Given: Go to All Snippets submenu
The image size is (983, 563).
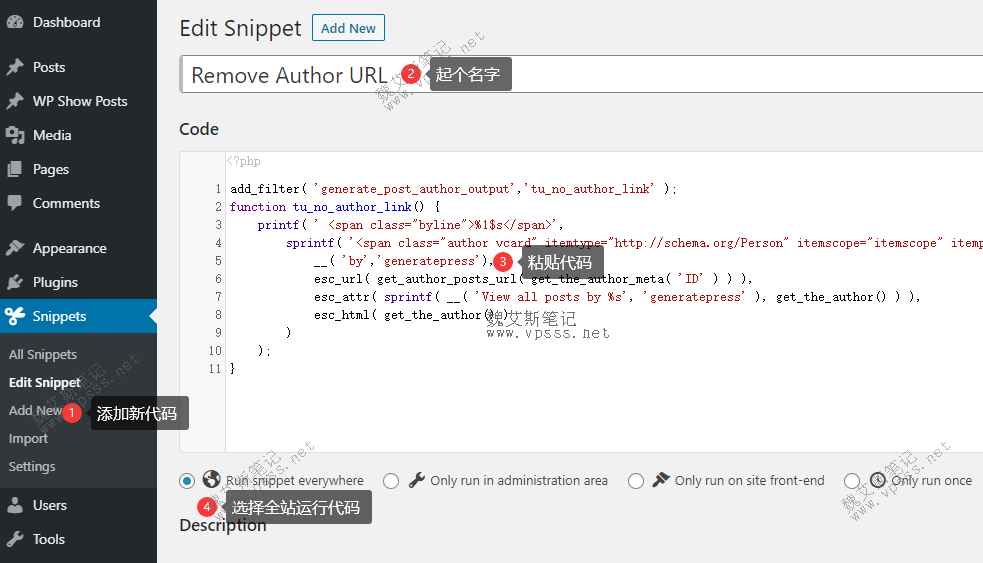Looking at the screenshot, I should point(43,354).
